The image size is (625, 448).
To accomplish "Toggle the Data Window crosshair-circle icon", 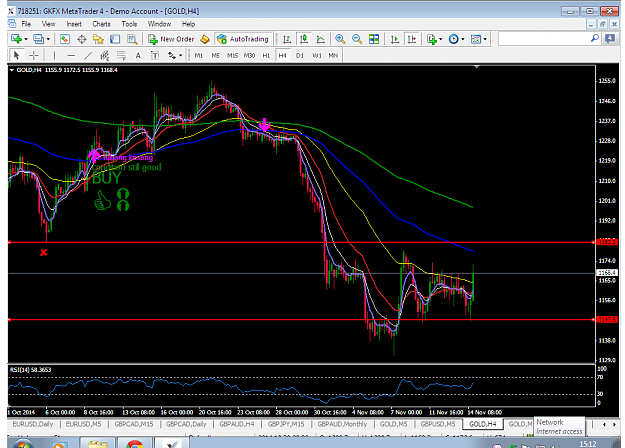I will pyautogui.click(x=82, y=39).
